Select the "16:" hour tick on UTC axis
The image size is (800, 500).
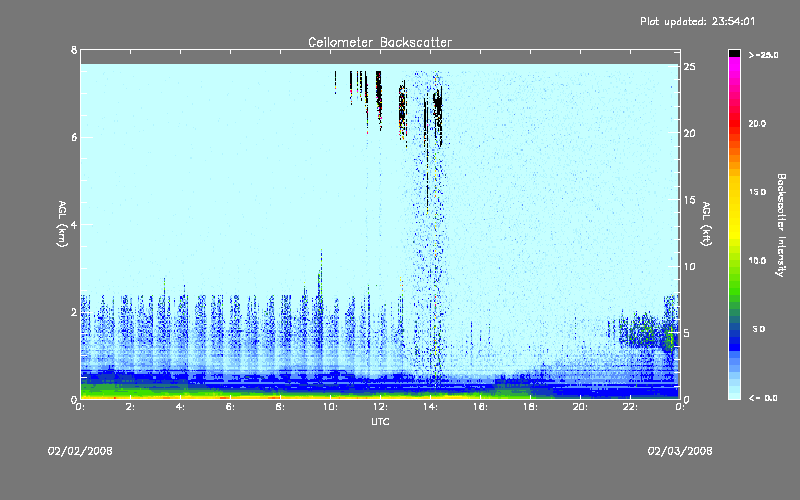(480, 407)
